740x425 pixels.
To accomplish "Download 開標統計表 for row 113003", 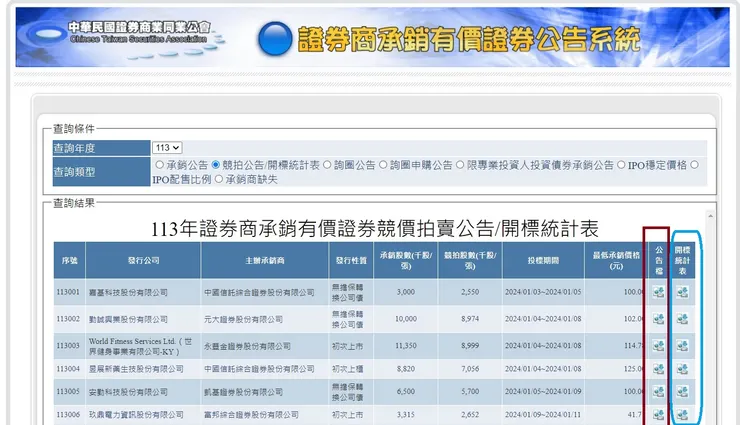I will point(682,346).
